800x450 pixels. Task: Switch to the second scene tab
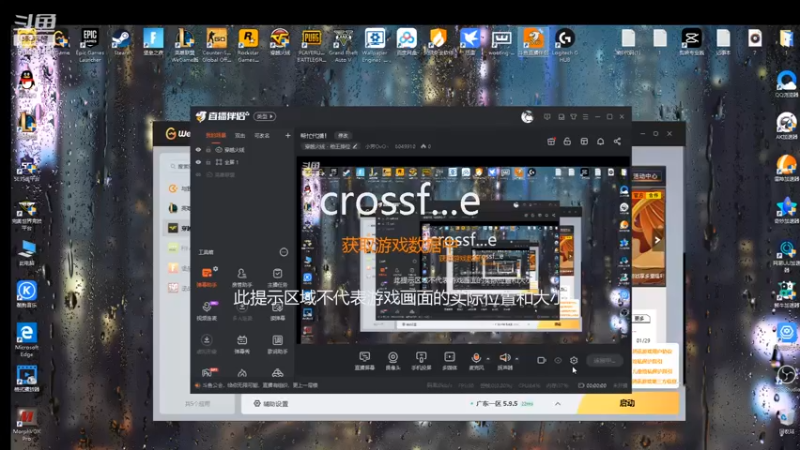[x=240, y=135]
